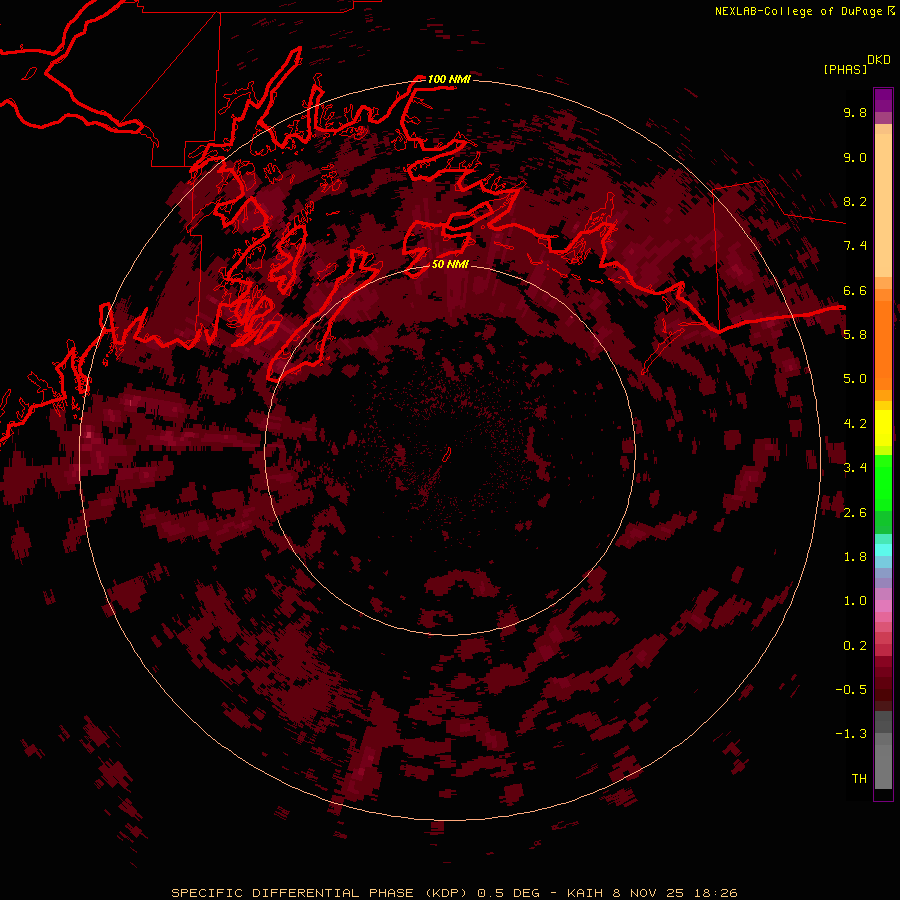900x900 pixels.
Task: Click the 3.4 value on the color scale
Action: click(855, 467)
